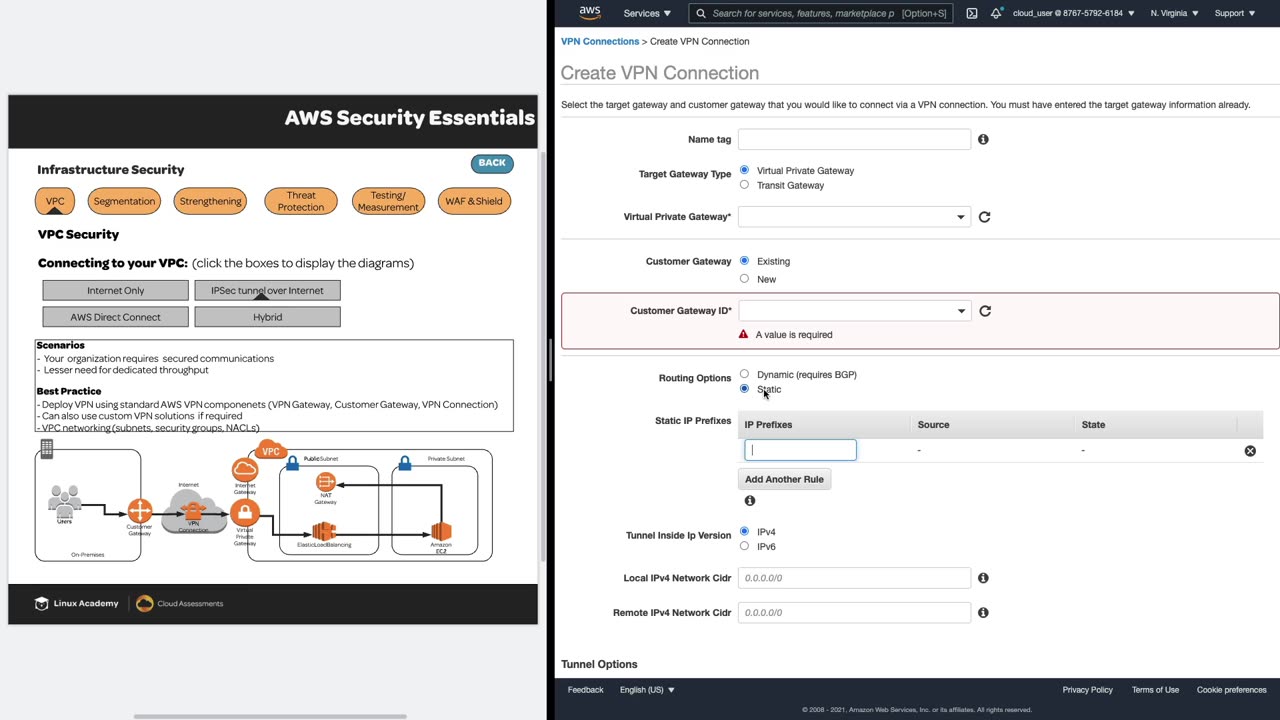1280x720 pixels.
Task: Remove the static IP prefix rule
Action: (1250, 451)
